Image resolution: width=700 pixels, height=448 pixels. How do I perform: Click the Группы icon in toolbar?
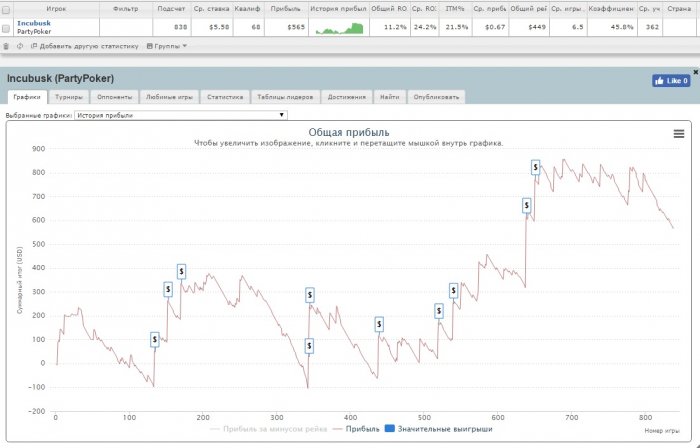150,46
